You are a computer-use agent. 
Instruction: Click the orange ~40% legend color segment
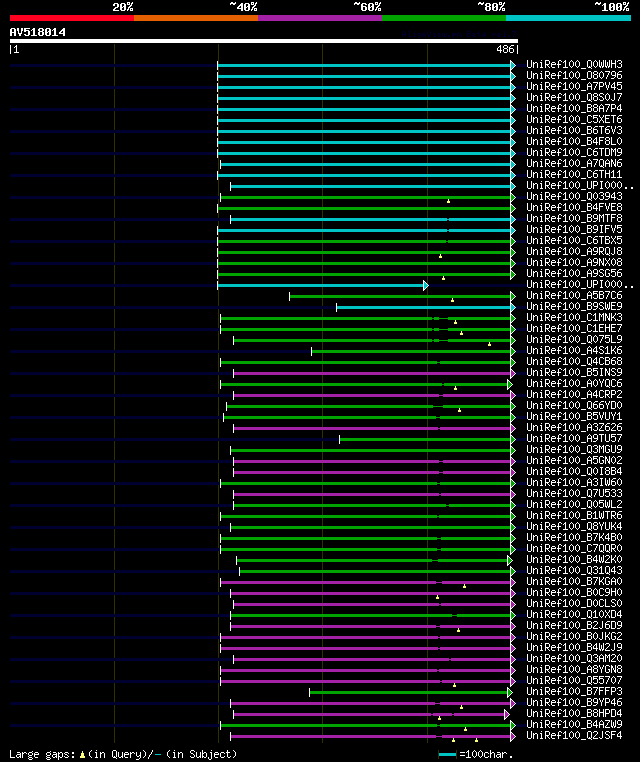click(196, 18)
